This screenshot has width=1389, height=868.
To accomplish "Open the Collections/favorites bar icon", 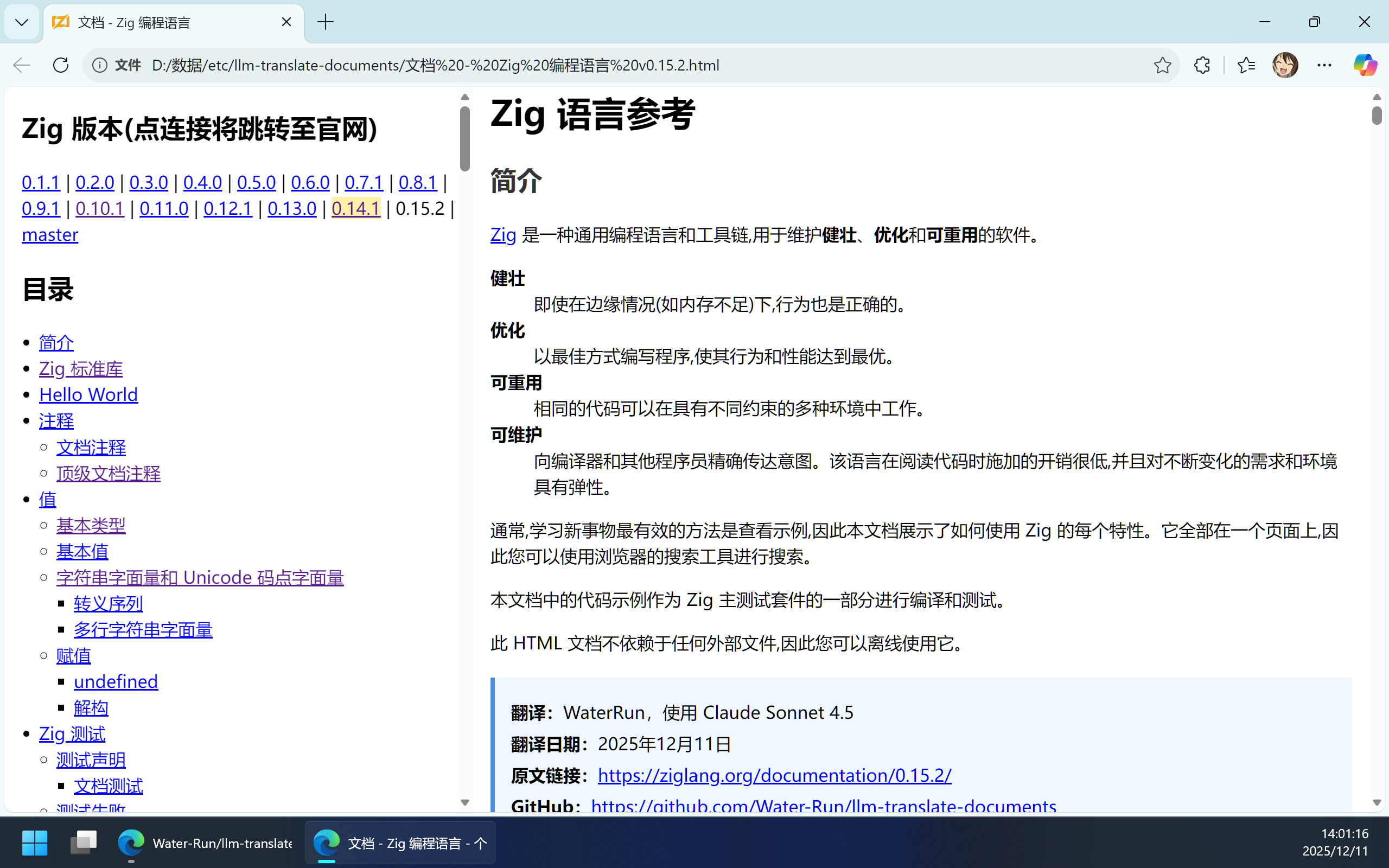I will coord(1246,65).
